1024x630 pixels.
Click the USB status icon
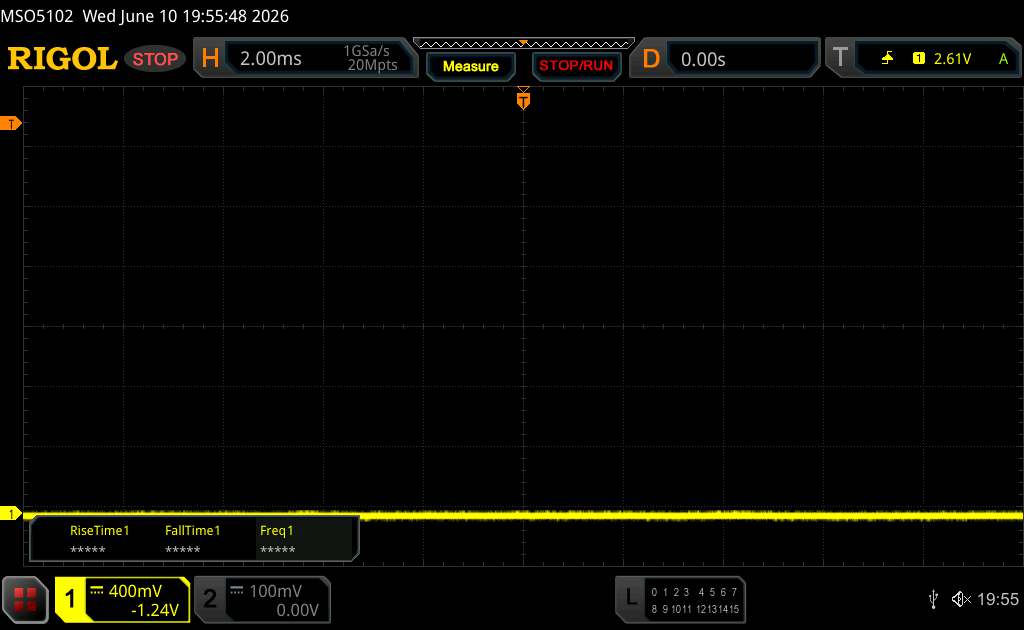pyautogui.click(x=933, y=599)
